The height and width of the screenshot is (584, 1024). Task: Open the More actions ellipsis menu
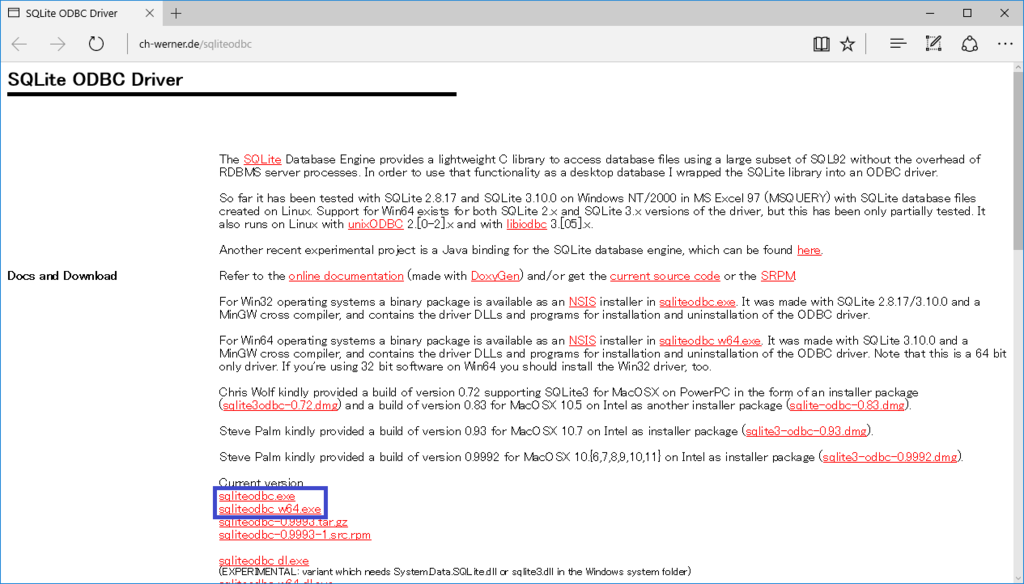(x=1005, y=44)
